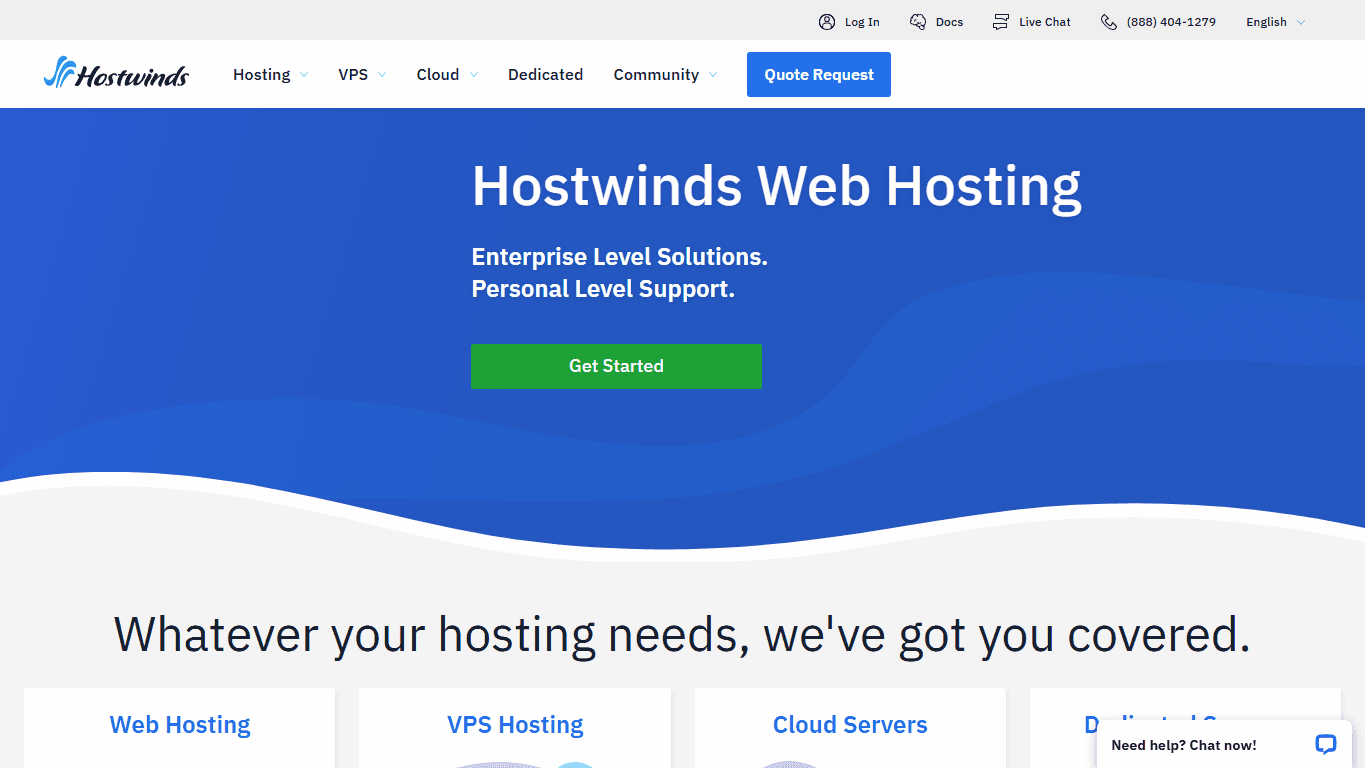This screenshot has height=768, width=1365.
Task: Click the Enterprise Level Solutions text
Action: [x=619, y=257]
